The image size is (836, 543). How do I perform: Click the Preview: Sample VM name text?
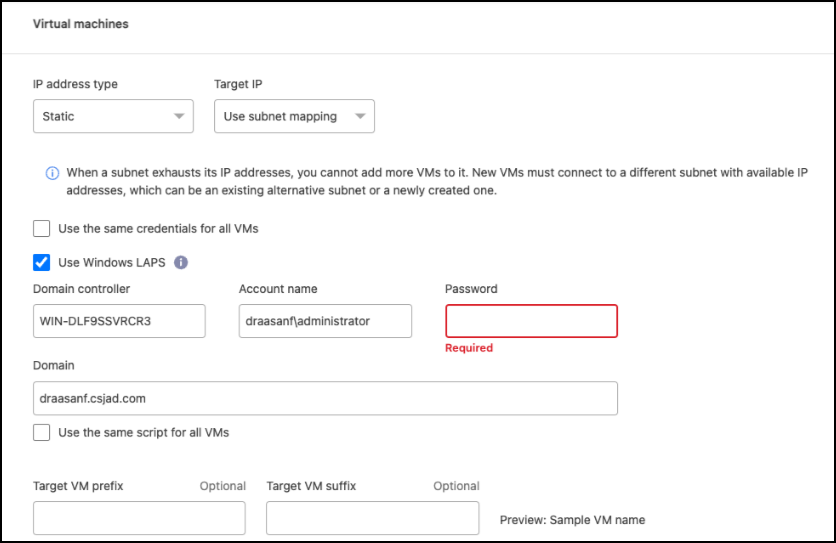tap(572, 520)
